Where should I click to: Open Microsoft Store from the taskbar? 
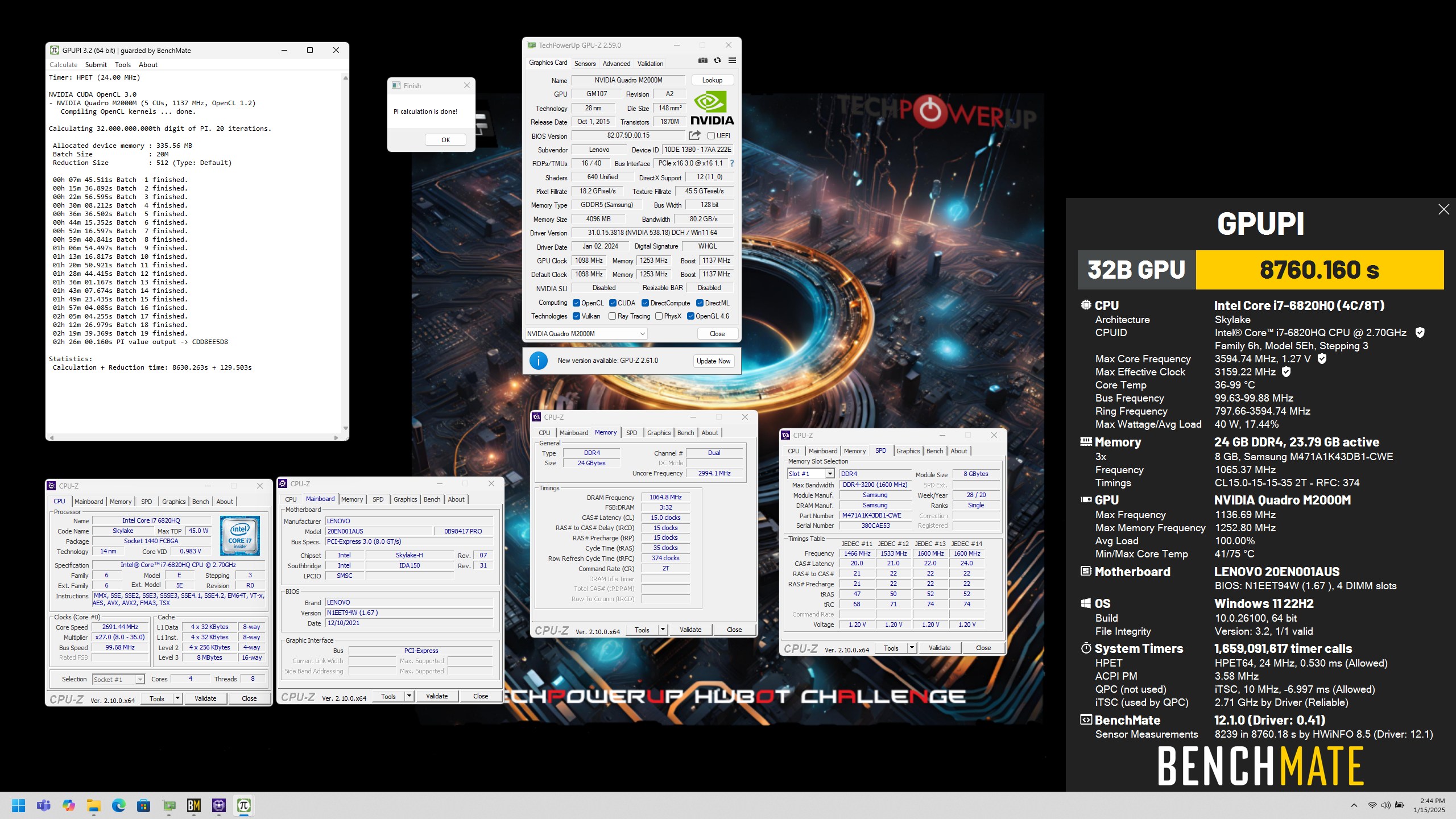coord(144,805)
